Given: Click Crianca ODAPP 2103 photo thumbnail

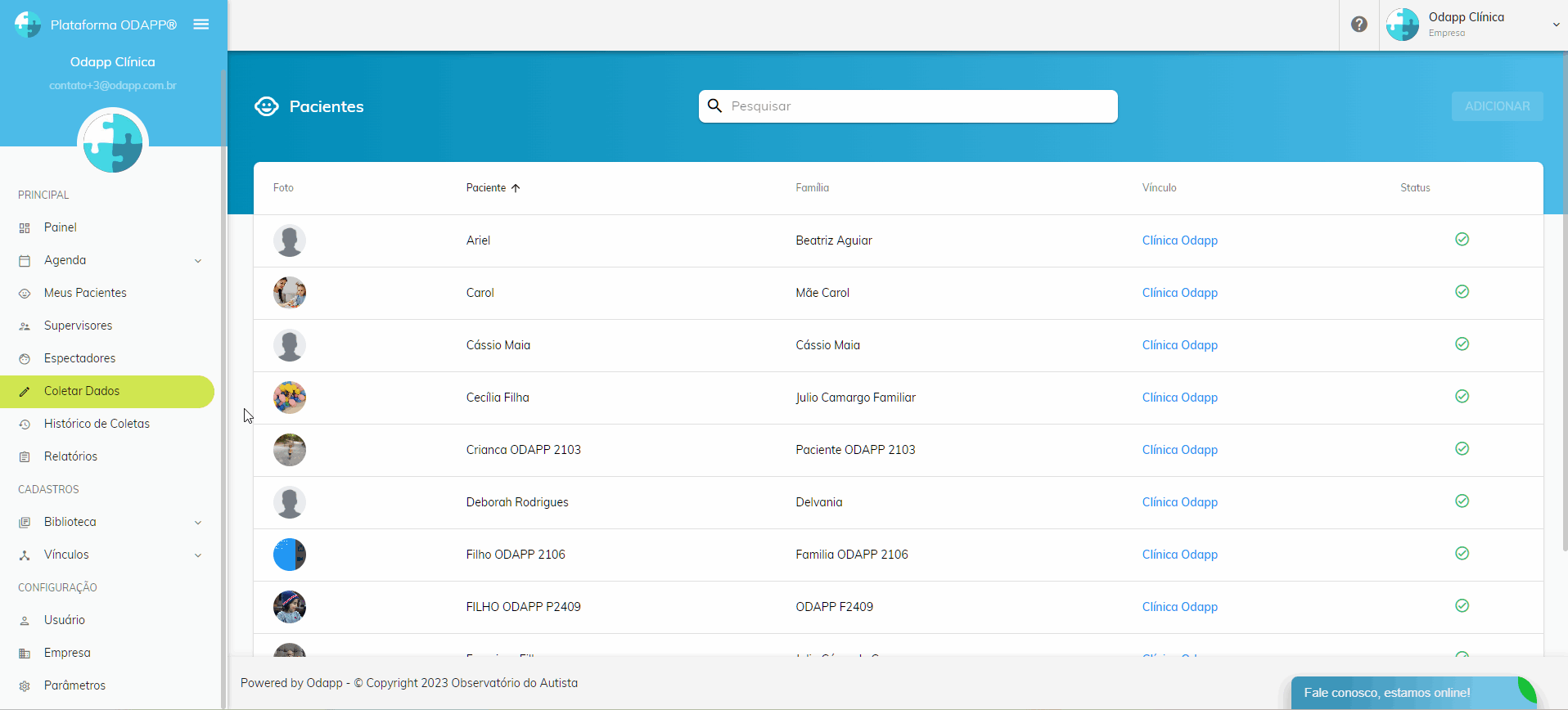Looking at the screenshot, I should click(290, 450).
